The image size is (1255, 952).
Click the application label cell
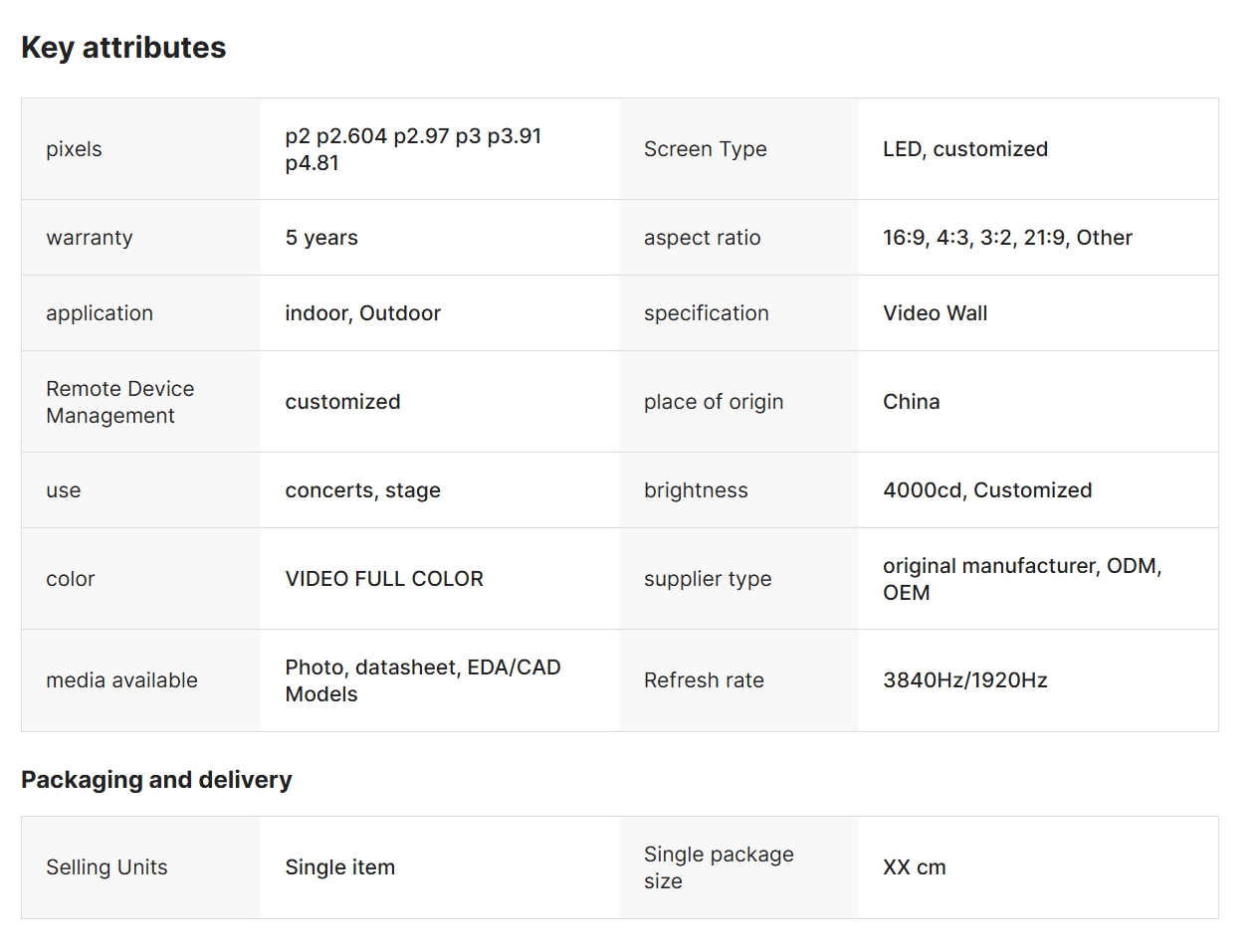(100, 313)
